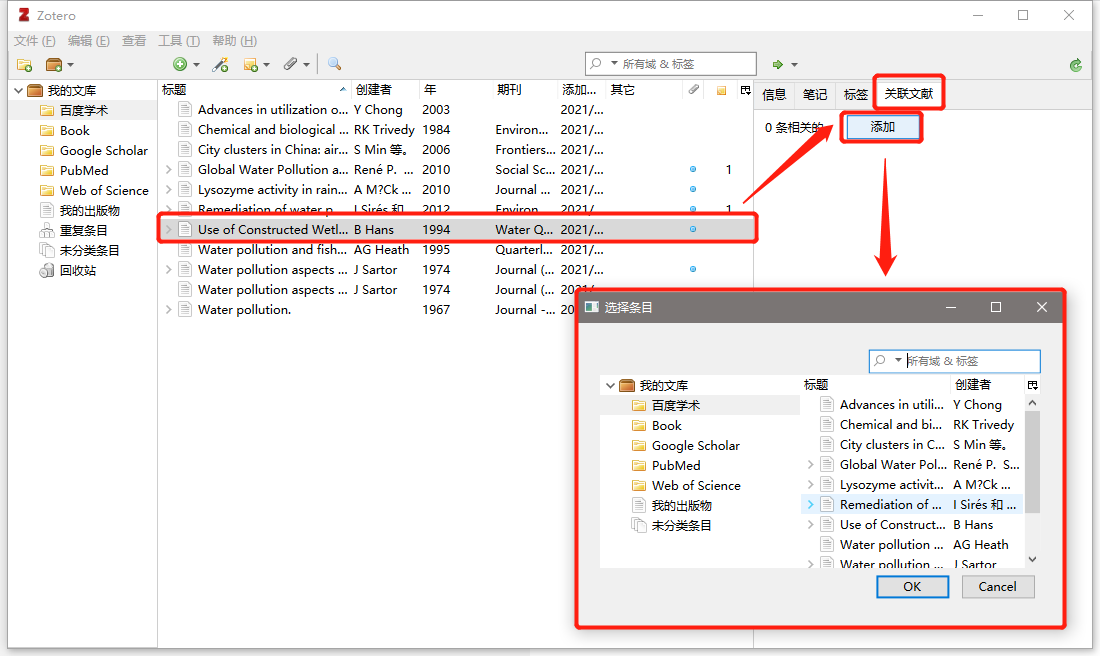The image size is (1100, 656).
Task: Open 未分类条目 in main window sidebar
Action: [x=89, y=250]
